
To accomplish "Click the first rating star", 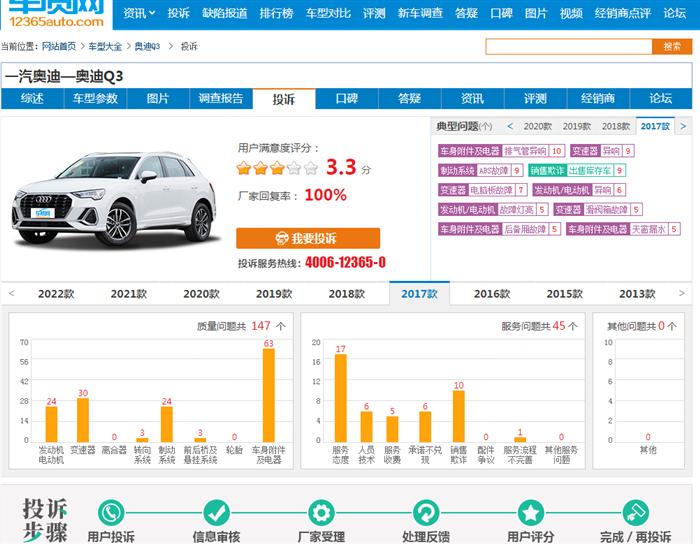I will tap(244, 168).
